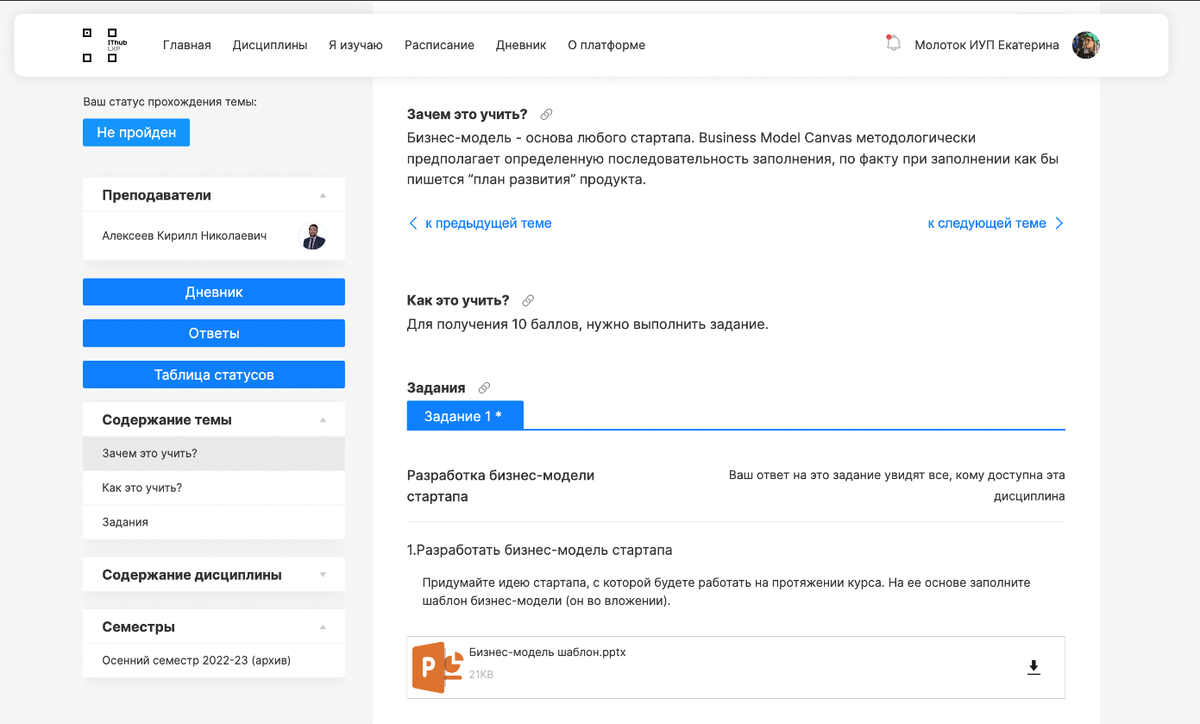Download «Бизнес-модель шаблон.pptx» via the download icon
The height and width of the screenshot is (724, 1200).
click(x=1034, y=666)
